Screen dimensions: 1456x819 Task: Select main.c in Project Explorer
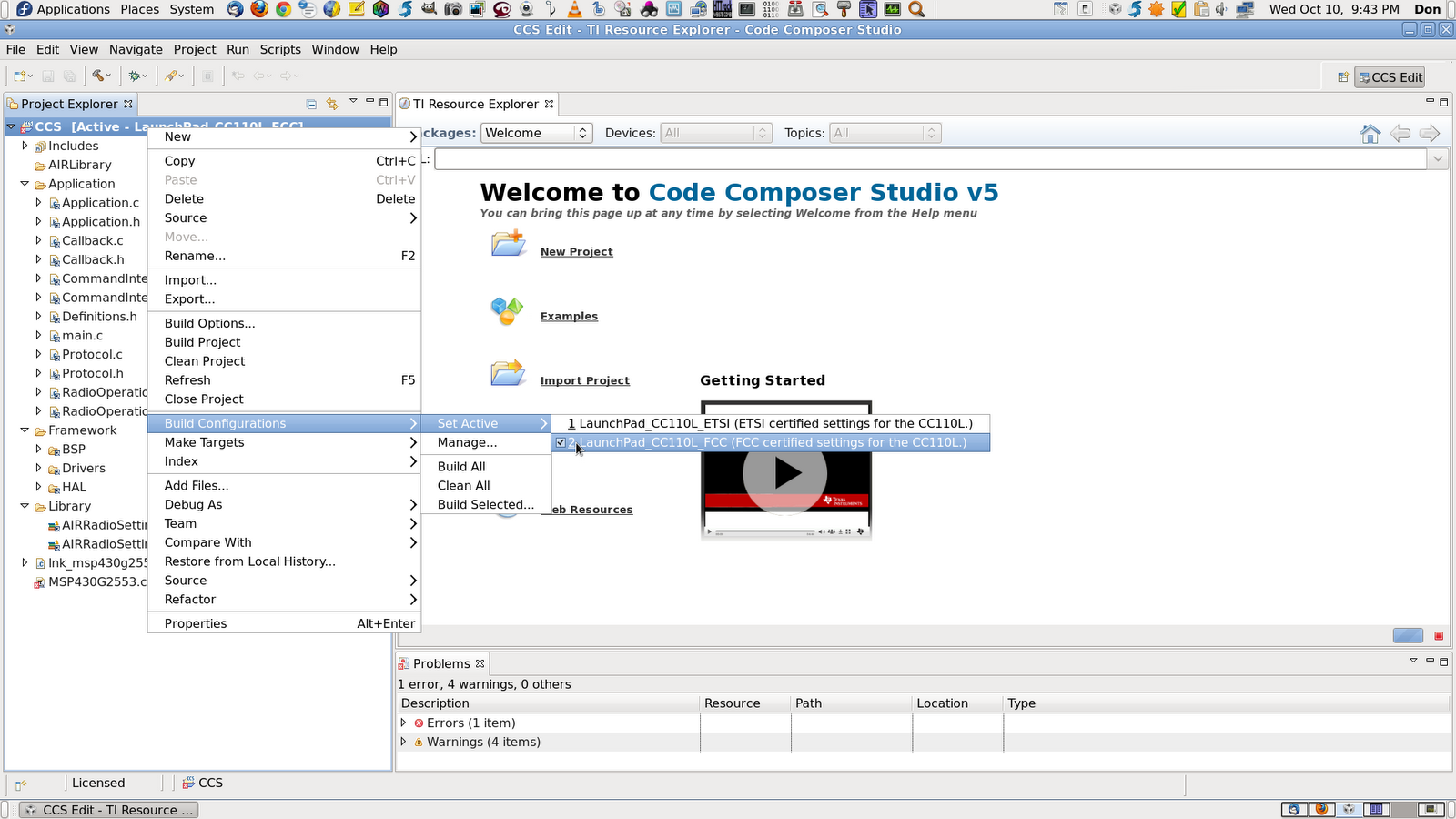point(82,336)
